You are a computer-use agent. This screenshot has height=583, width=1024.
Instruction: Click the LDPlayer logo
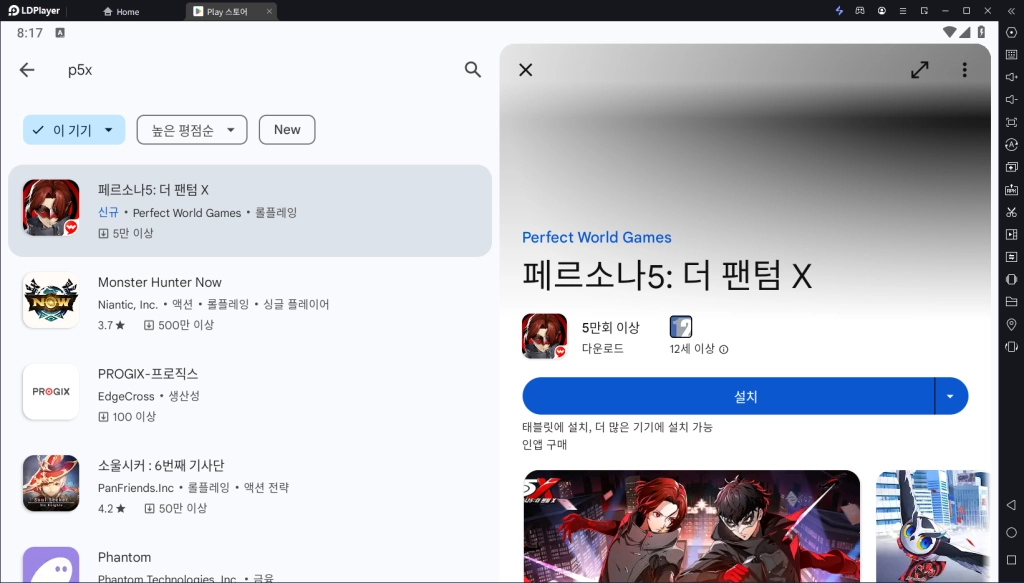click(34, 10)
